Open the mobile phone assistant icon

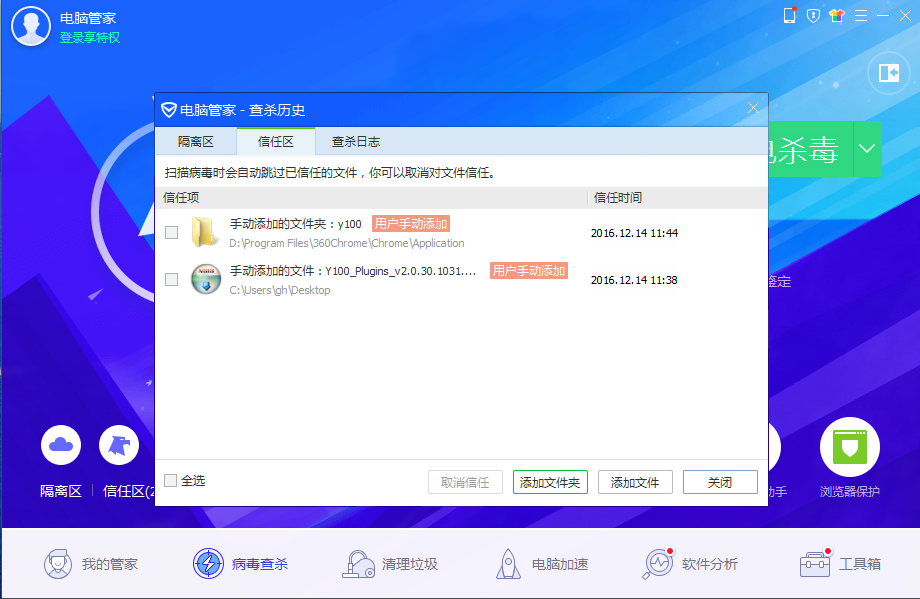pos(789,15)
